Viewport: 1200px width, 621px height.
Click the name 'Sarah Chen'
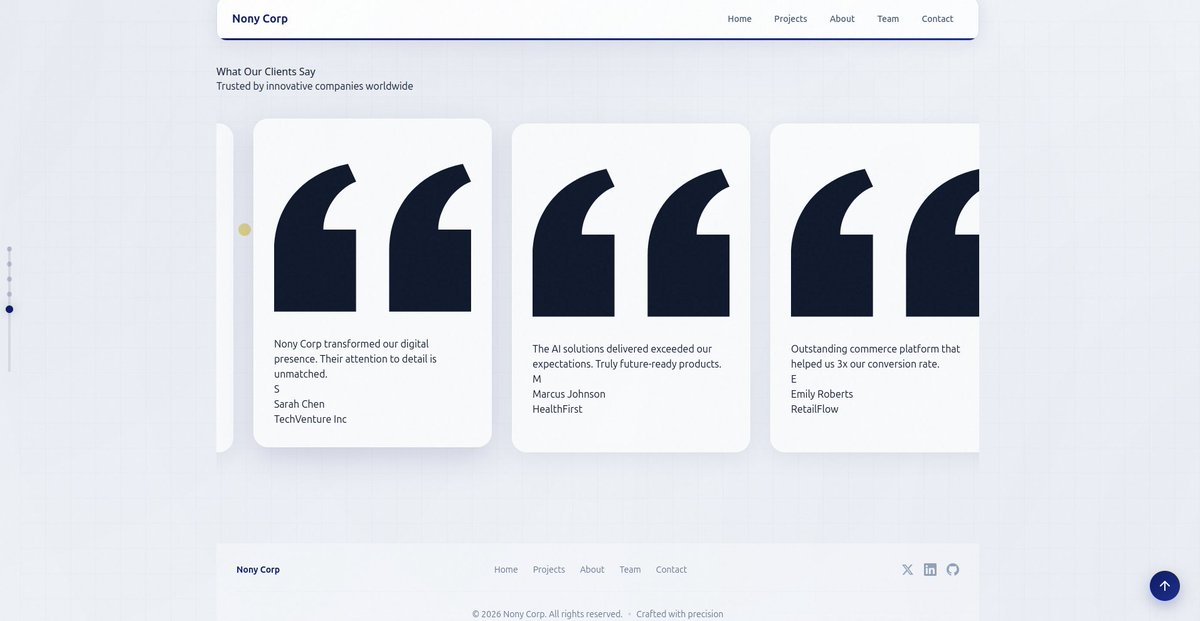coord(299,404)
